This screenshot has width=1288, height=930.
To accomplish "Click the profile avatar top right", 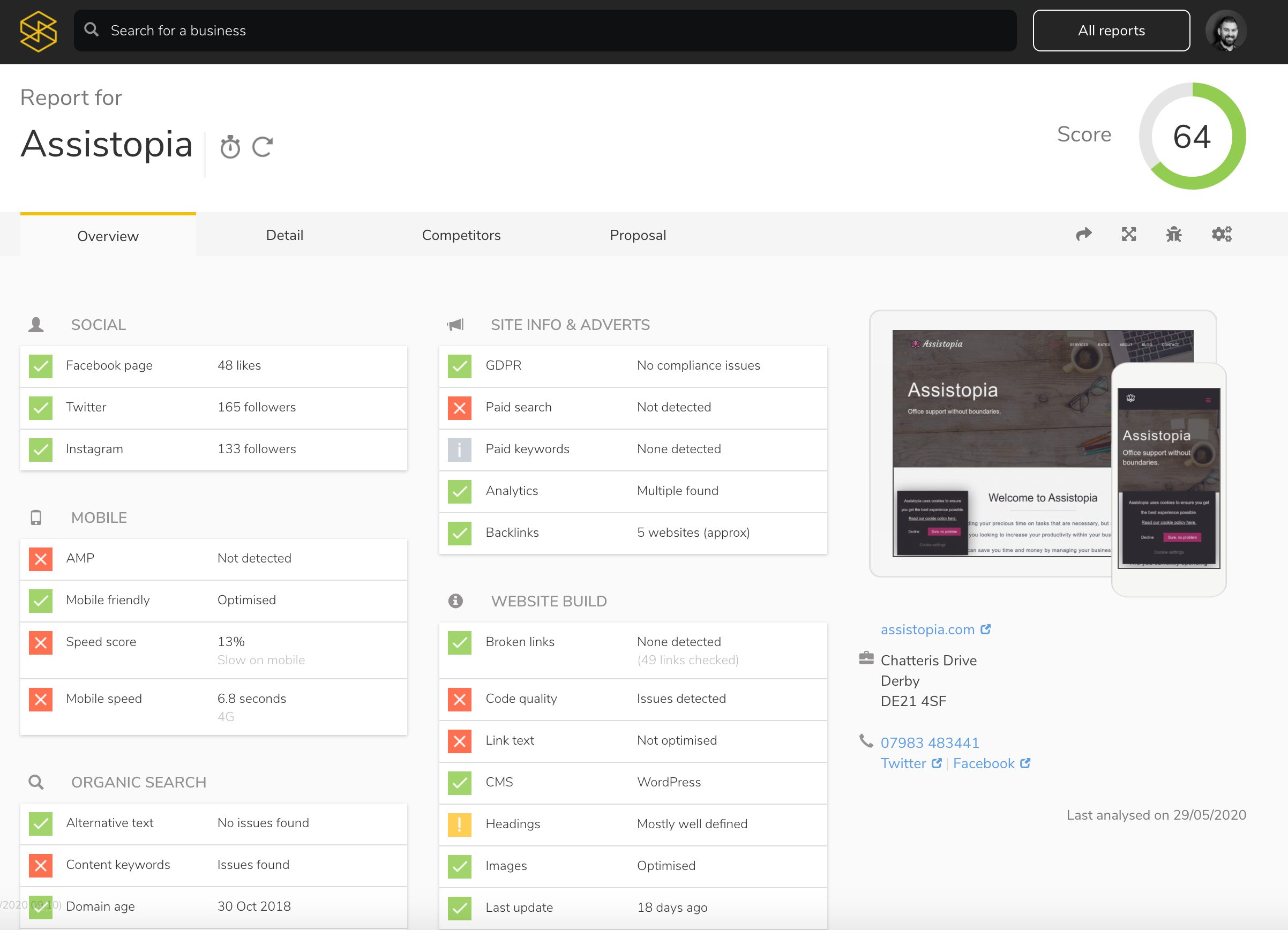I will (x=1226, y=31).
